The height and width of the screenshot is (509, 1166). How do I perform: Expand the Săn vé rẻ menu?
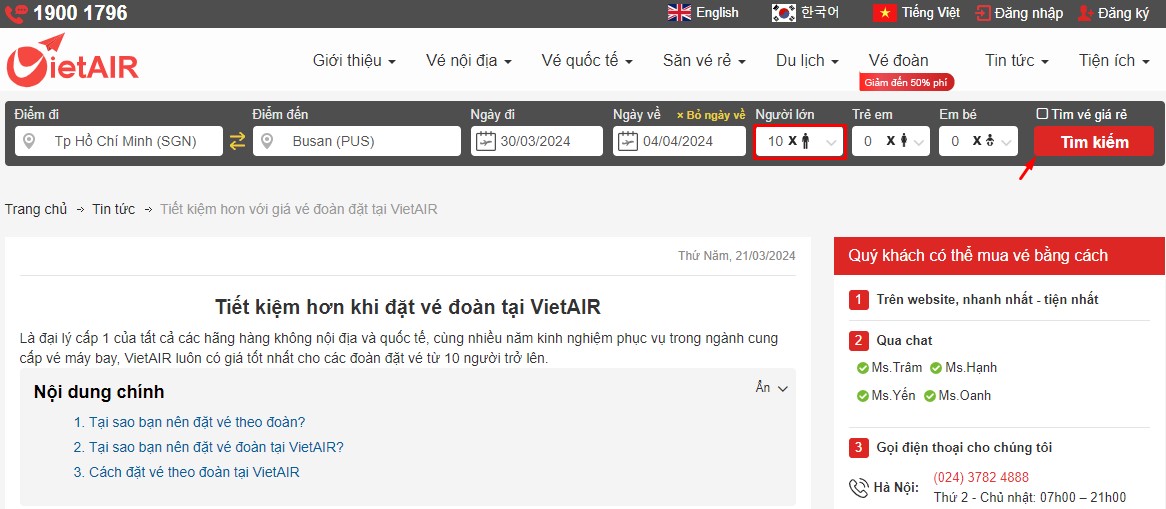coord(704,61)
